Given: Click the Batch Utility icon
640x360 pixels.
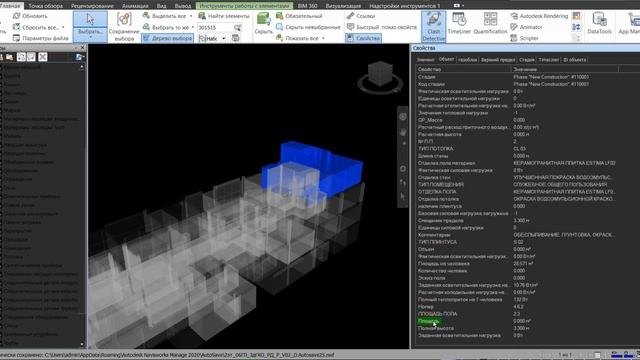Looking at the screenshot, I should (x=576, y=27).
